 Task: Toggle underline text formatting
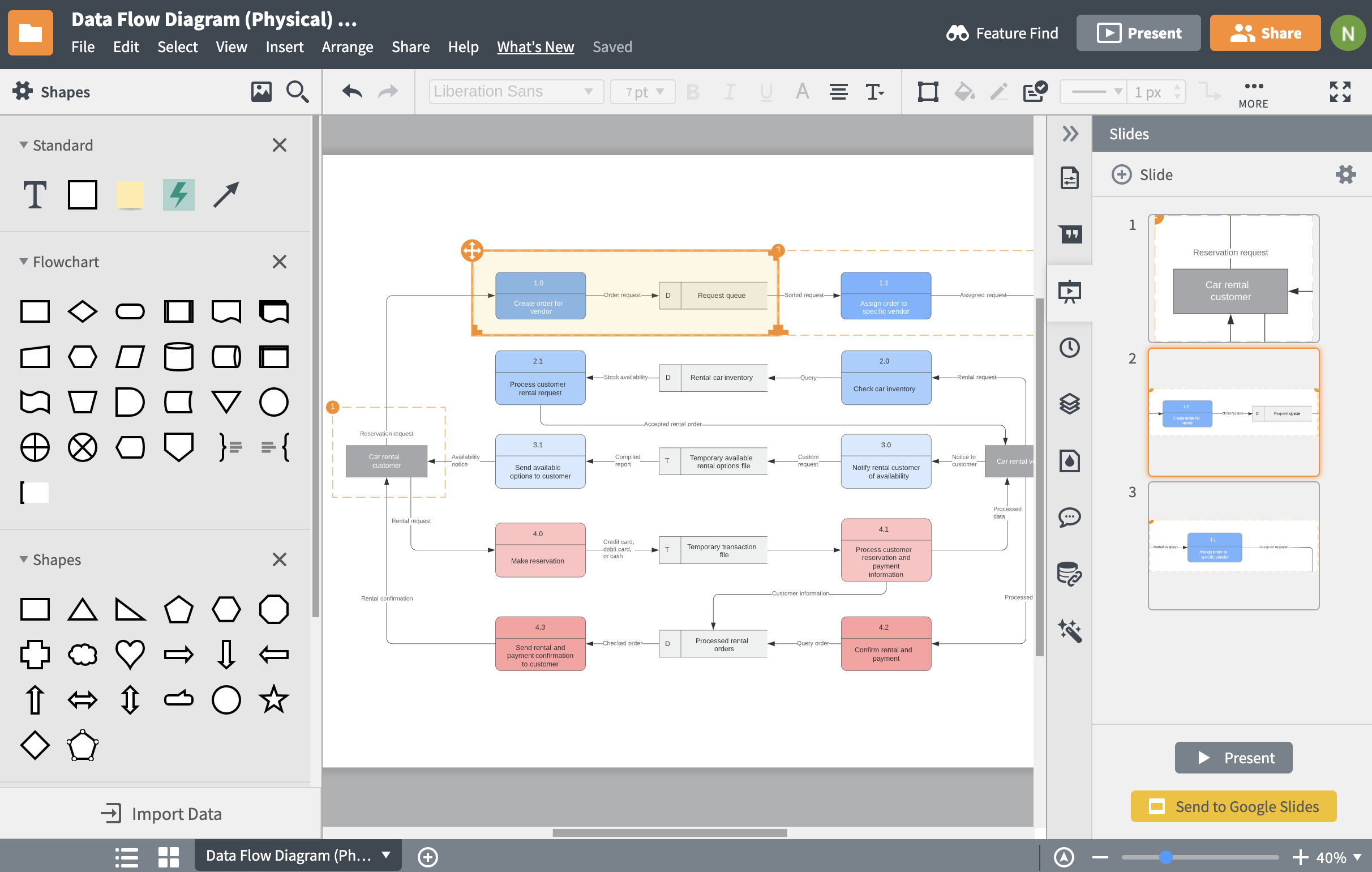pos(766,91)
